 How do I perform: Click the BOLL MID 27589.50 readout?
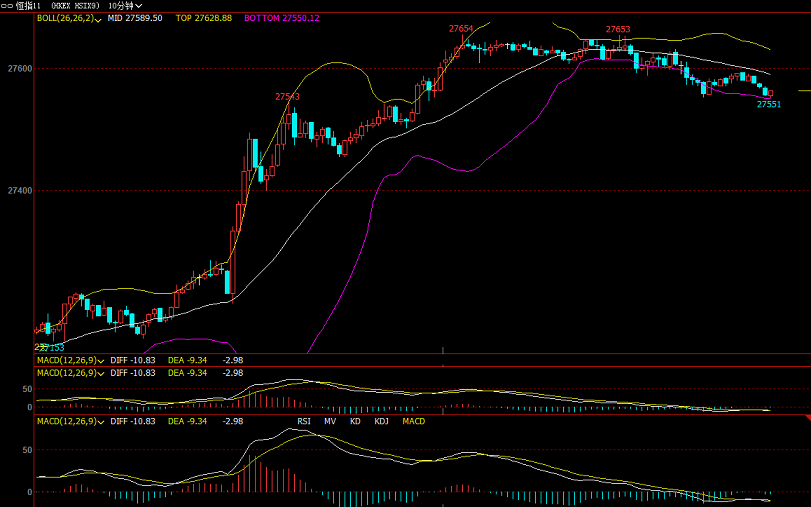click(135, 18)
